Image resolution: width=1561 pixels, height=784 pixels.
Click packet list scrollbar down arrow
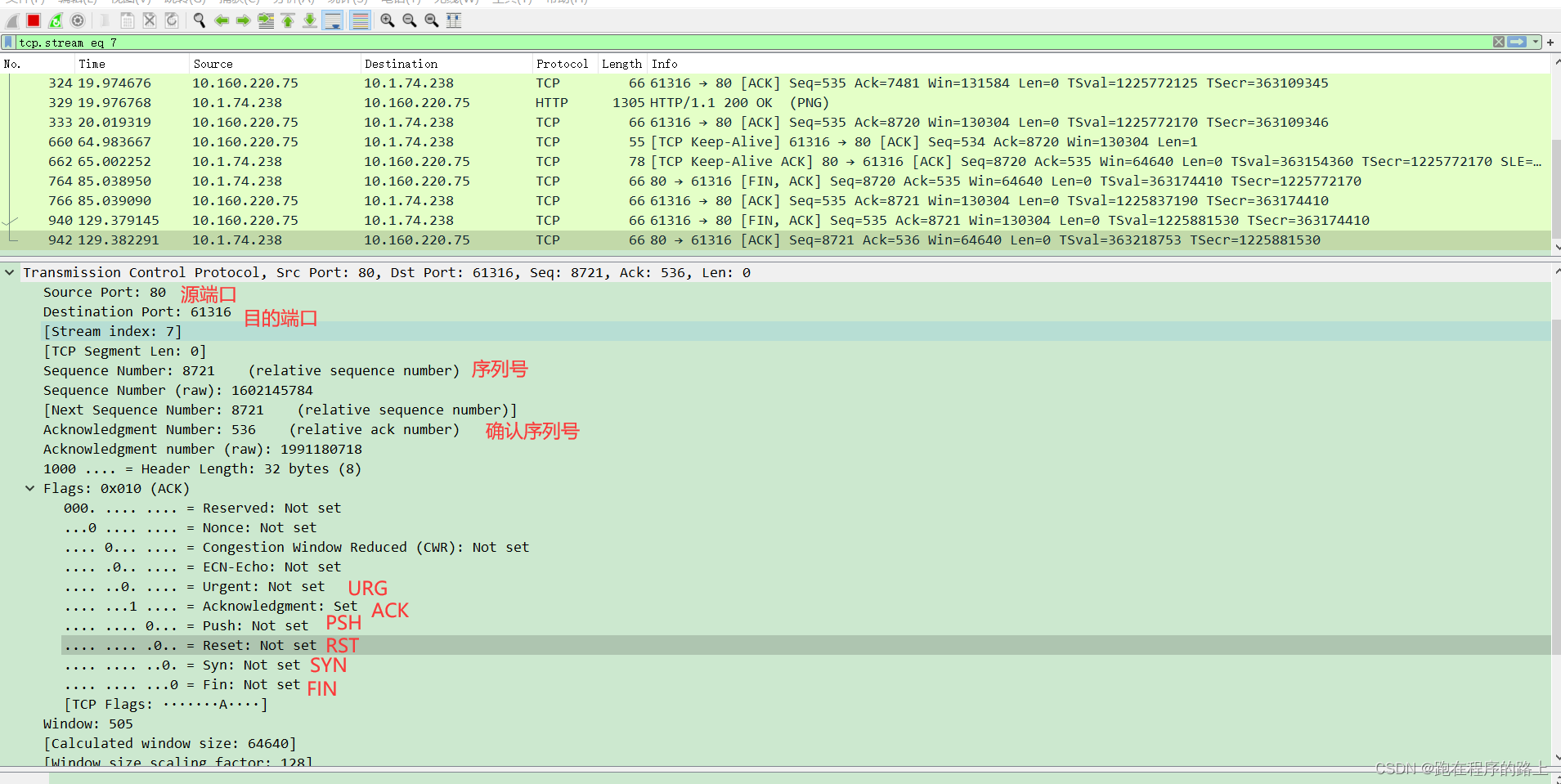point(1556,246)
